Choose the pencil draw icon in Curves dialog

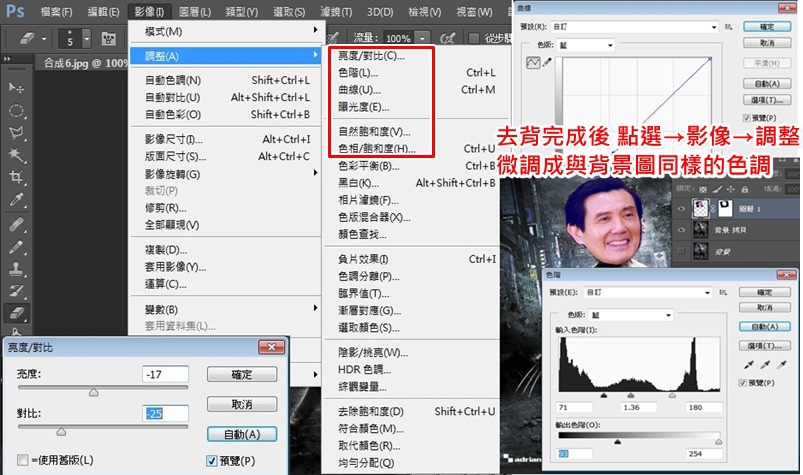click(x=547, y=62)
